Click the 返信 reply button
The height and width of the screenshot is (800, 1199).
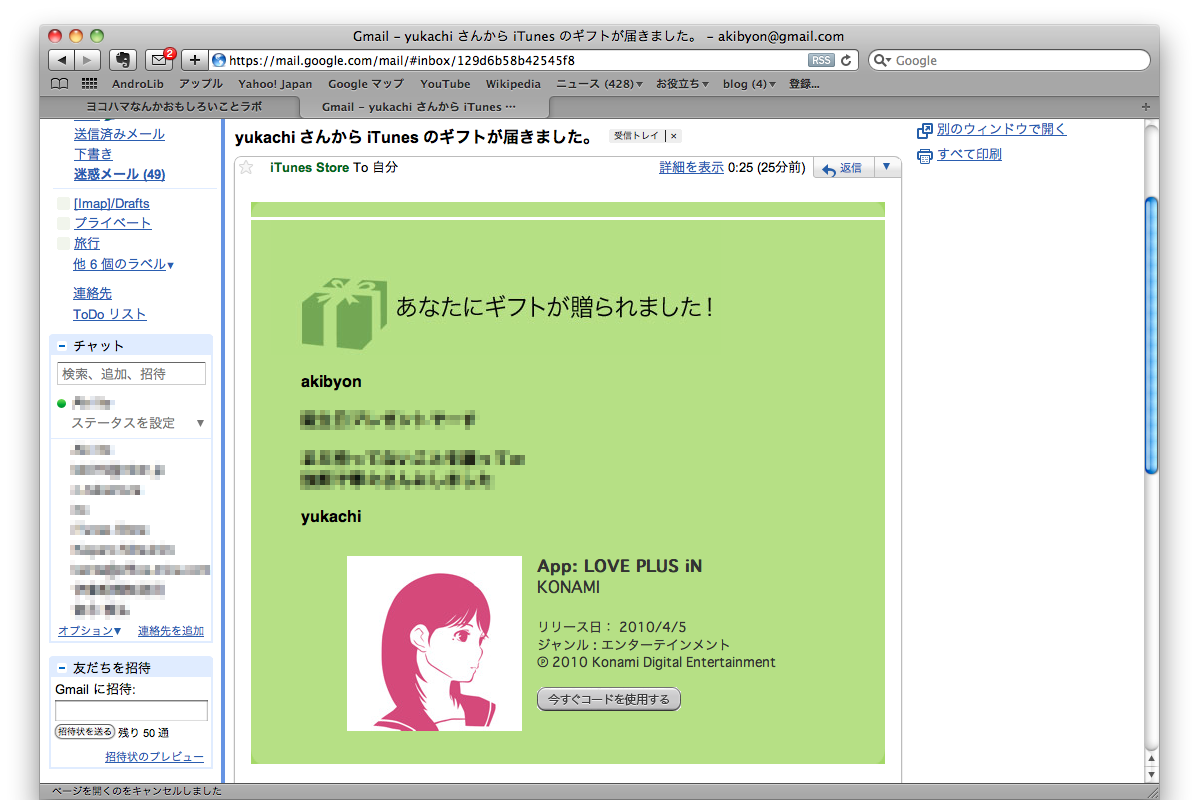(843, 167)
